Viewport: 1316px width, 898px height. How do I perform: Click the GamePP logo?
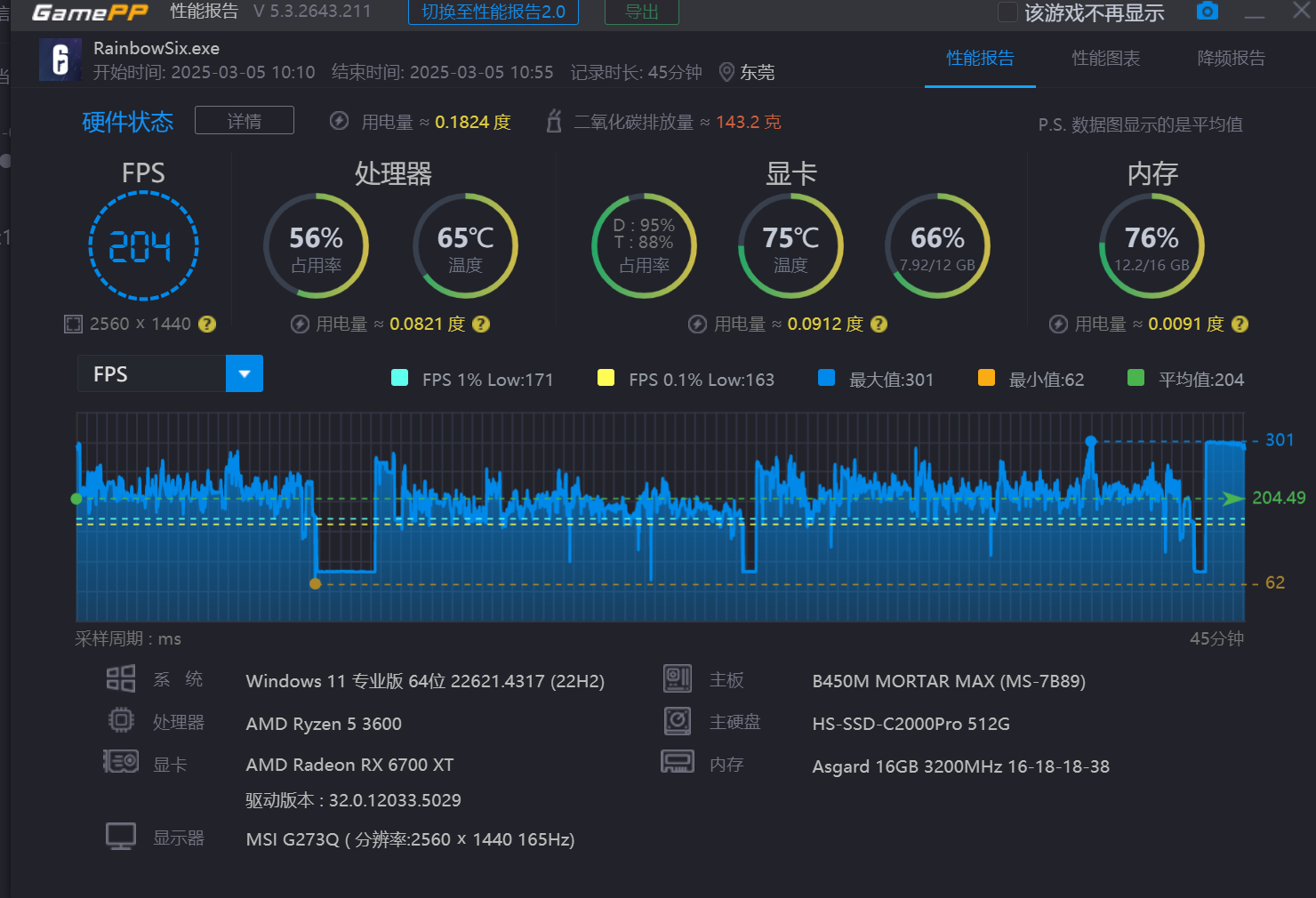pyautogui.click(x=89, y=12)
